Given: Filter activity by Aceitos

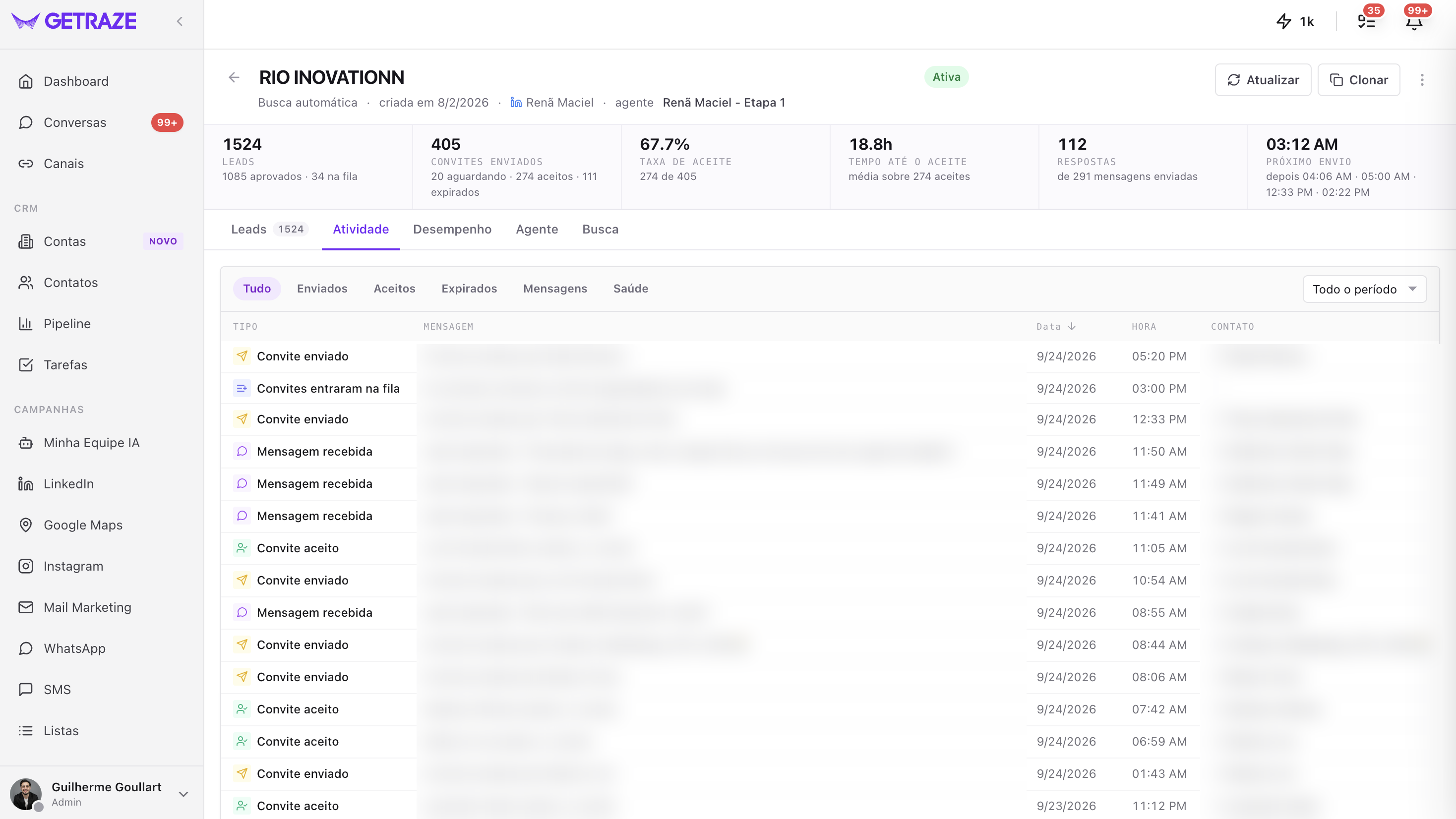Looking at the screenshot, I should 395,289.
